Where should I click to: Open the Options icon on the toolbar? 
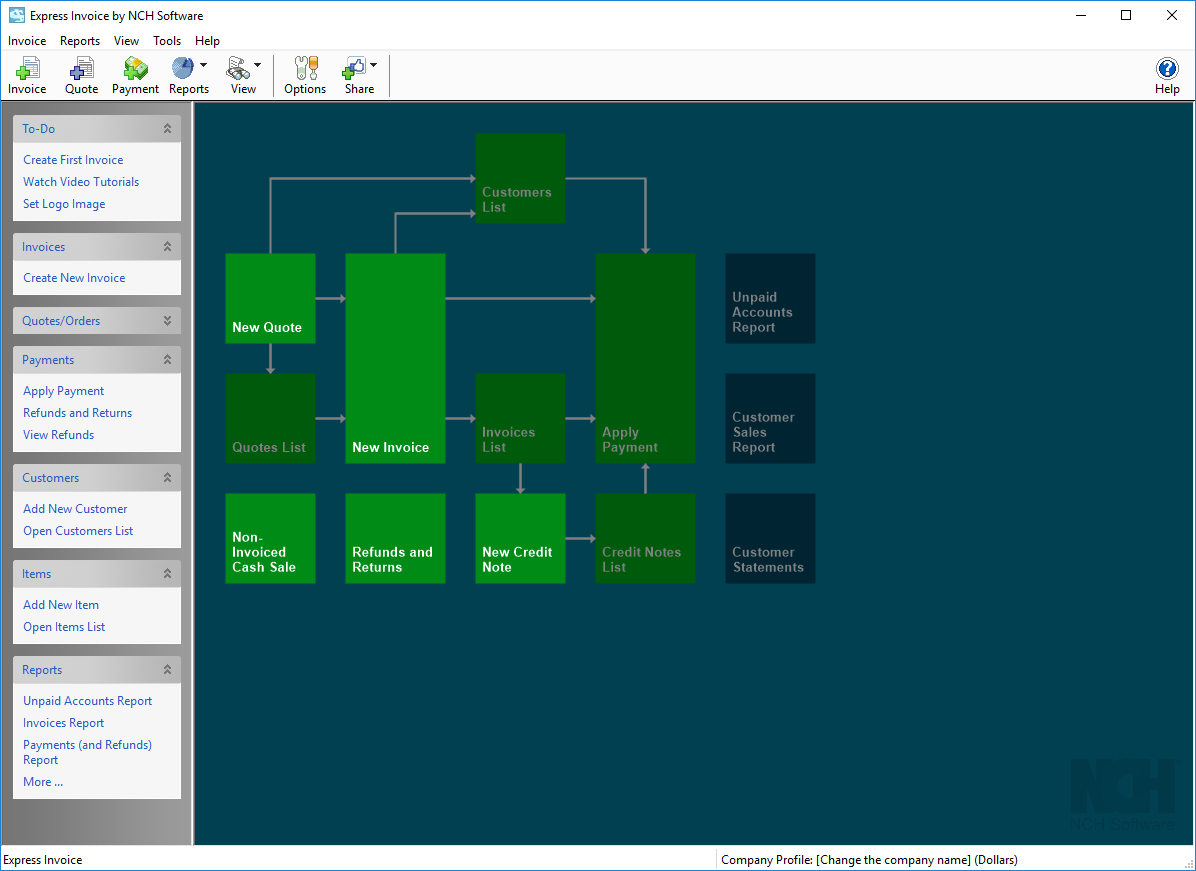coord(304,75)
